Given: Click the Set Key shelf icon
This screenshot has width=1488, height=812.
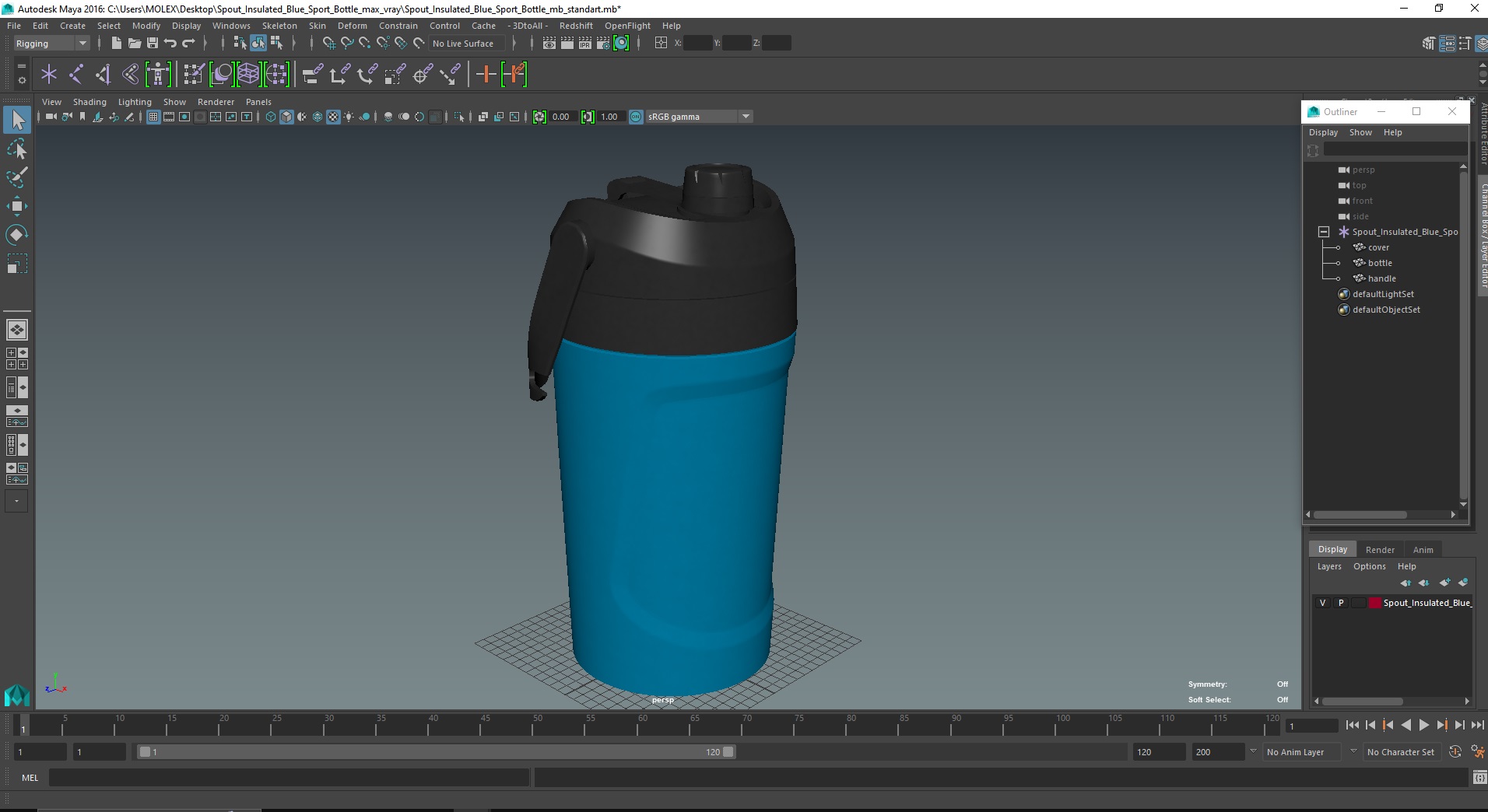Looking at the screenshot, I should coord(486,75).
